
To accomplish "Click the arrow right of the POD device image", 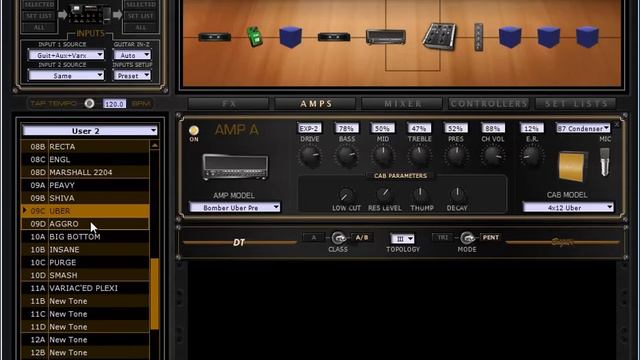I will [118, 15].
